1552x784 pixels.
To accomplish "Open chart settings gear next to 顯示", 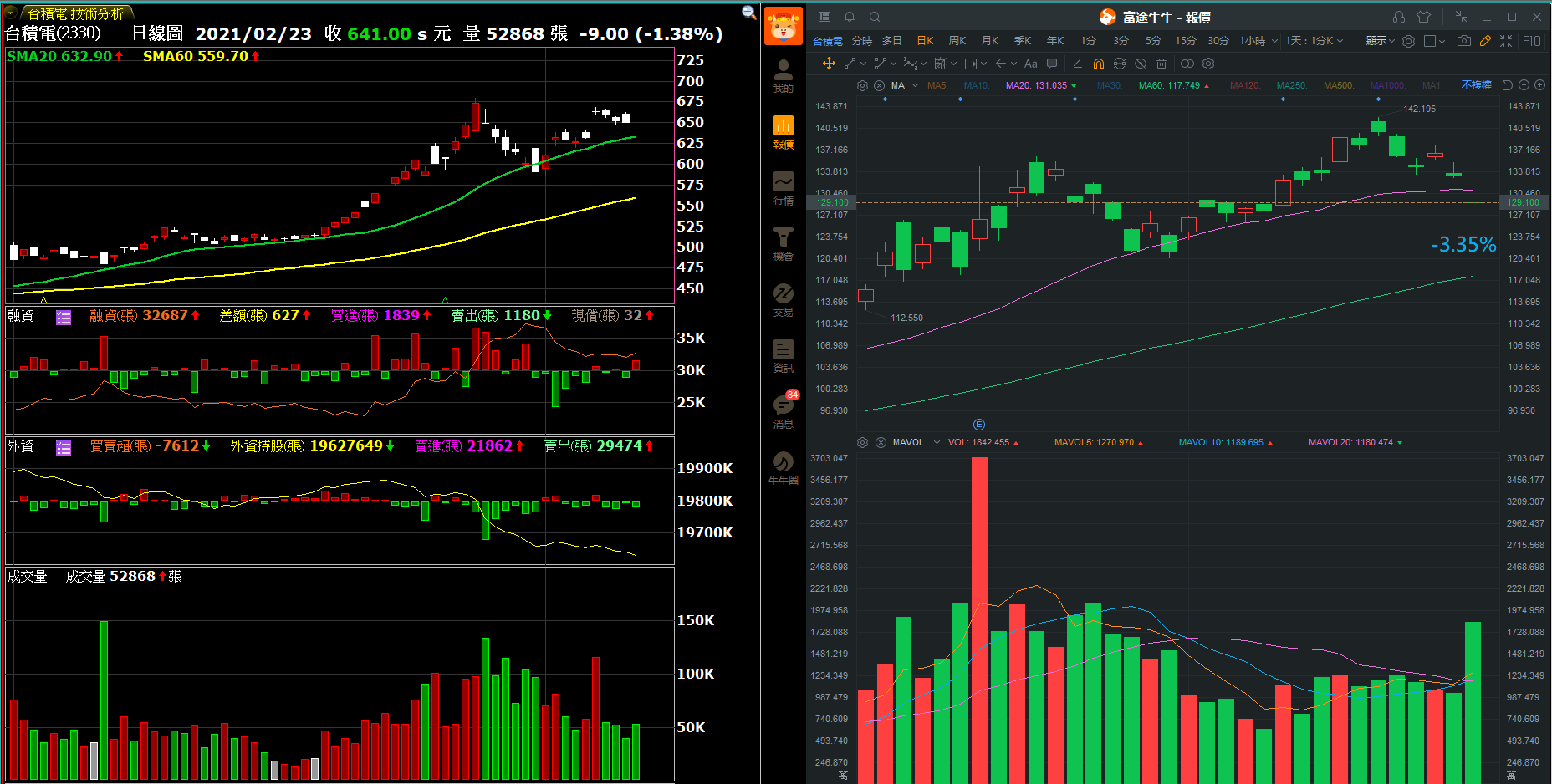I will point(1409,40).
